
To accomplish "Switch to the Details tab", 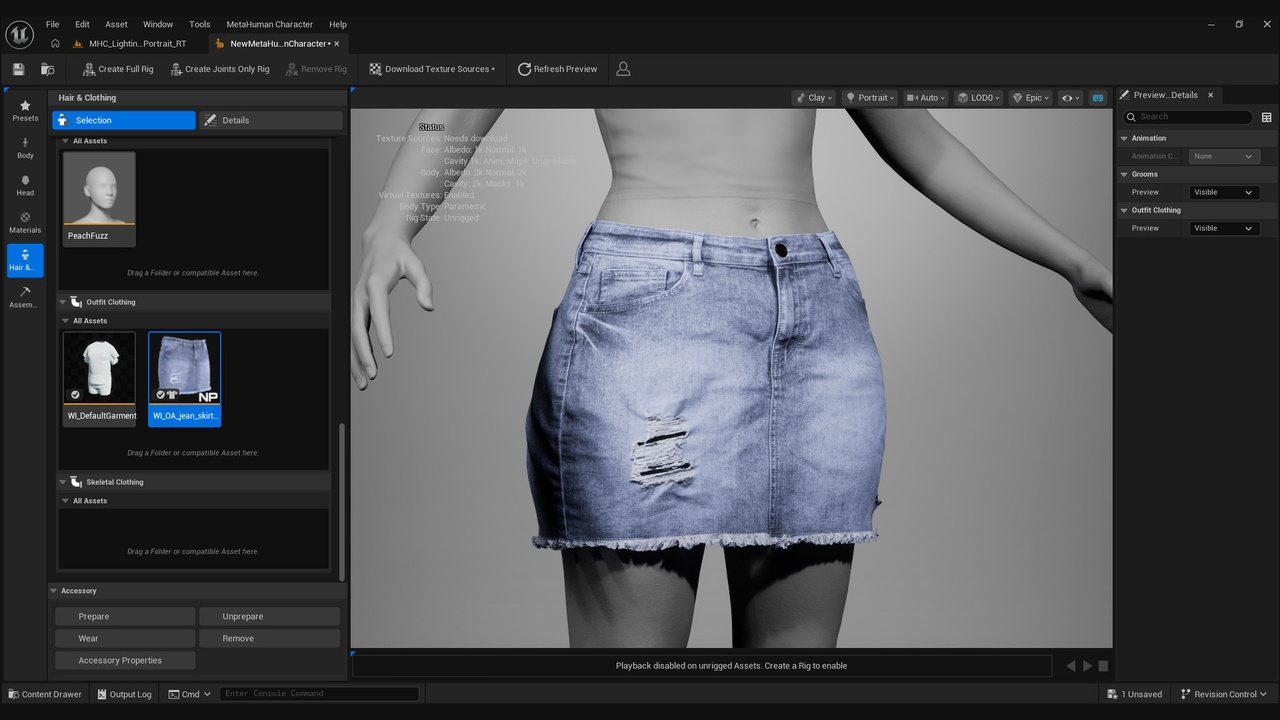I will pyautogui.click(x=270, y=120).
